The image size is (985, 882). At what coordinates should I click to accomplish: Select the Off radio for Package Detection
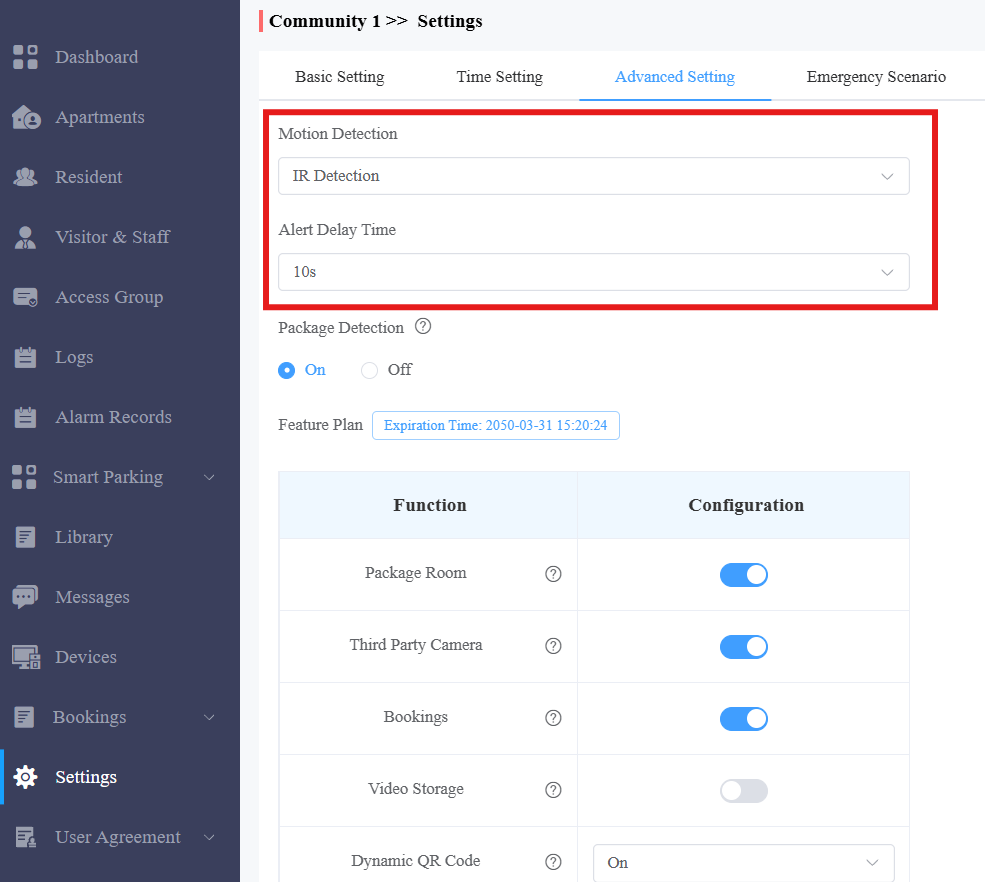369,371
